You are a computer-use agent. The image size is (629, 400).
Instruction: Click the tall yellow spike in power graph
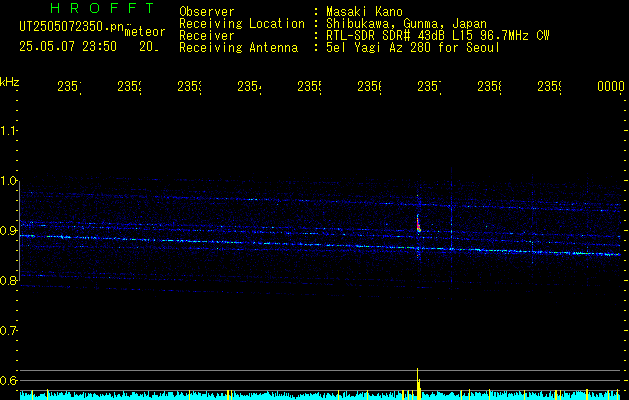418,384
